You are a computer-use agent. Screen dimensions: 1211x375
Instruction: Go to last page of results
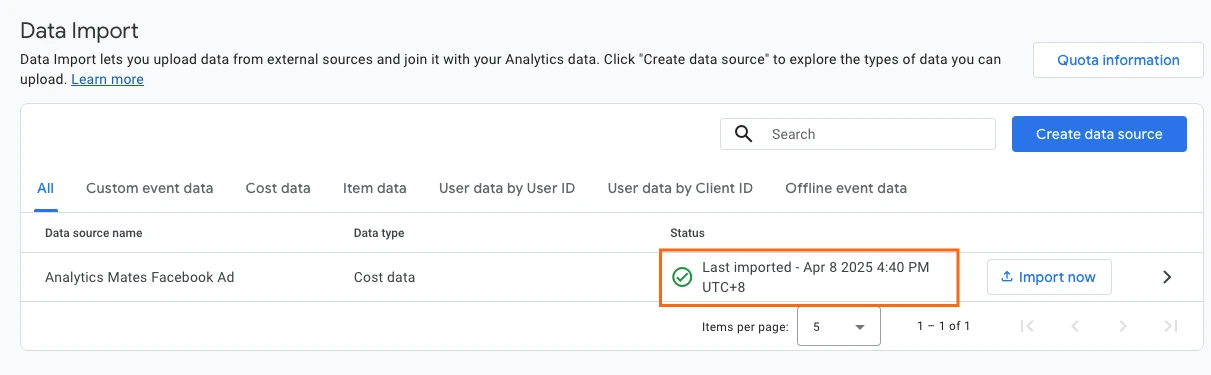(x=1171, y=326)
